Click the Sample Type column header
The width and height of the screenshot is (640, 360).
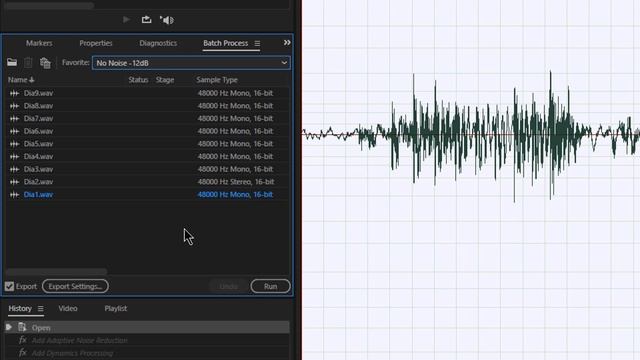click(x=217, y=80)
